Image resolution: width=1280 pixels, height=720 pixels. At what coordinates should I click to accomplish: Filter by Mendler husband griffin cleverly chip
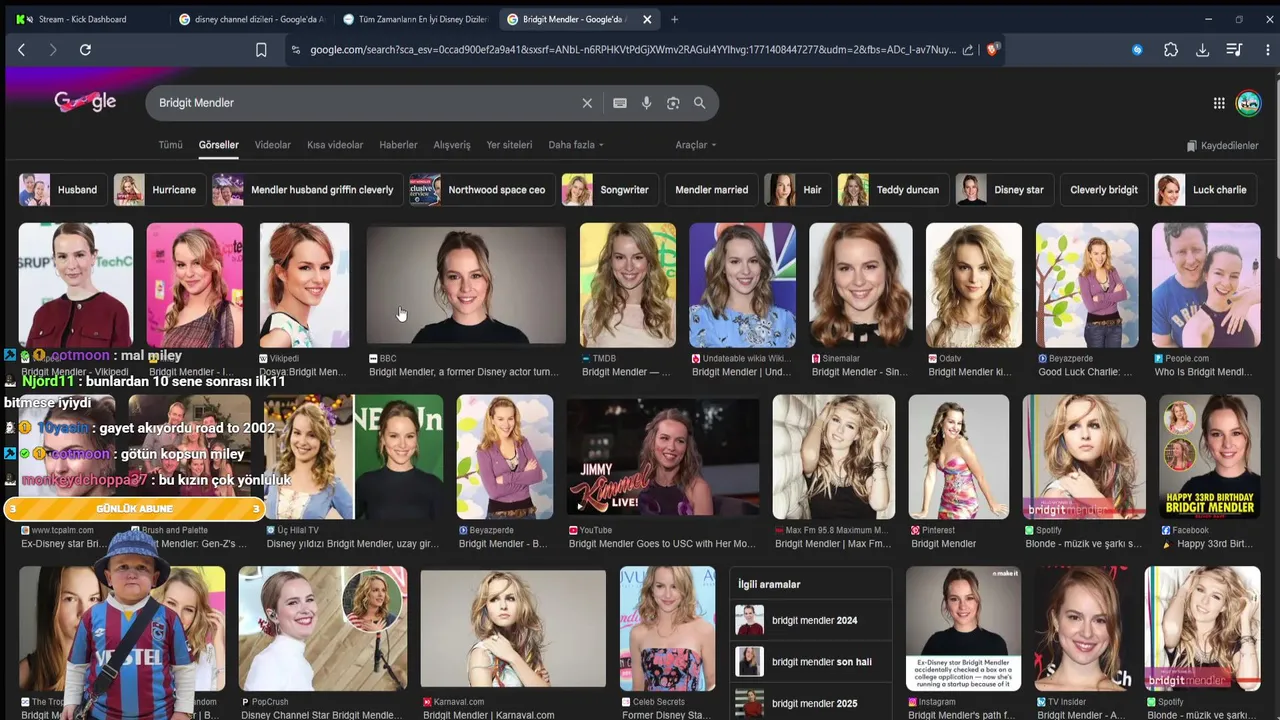307,190
